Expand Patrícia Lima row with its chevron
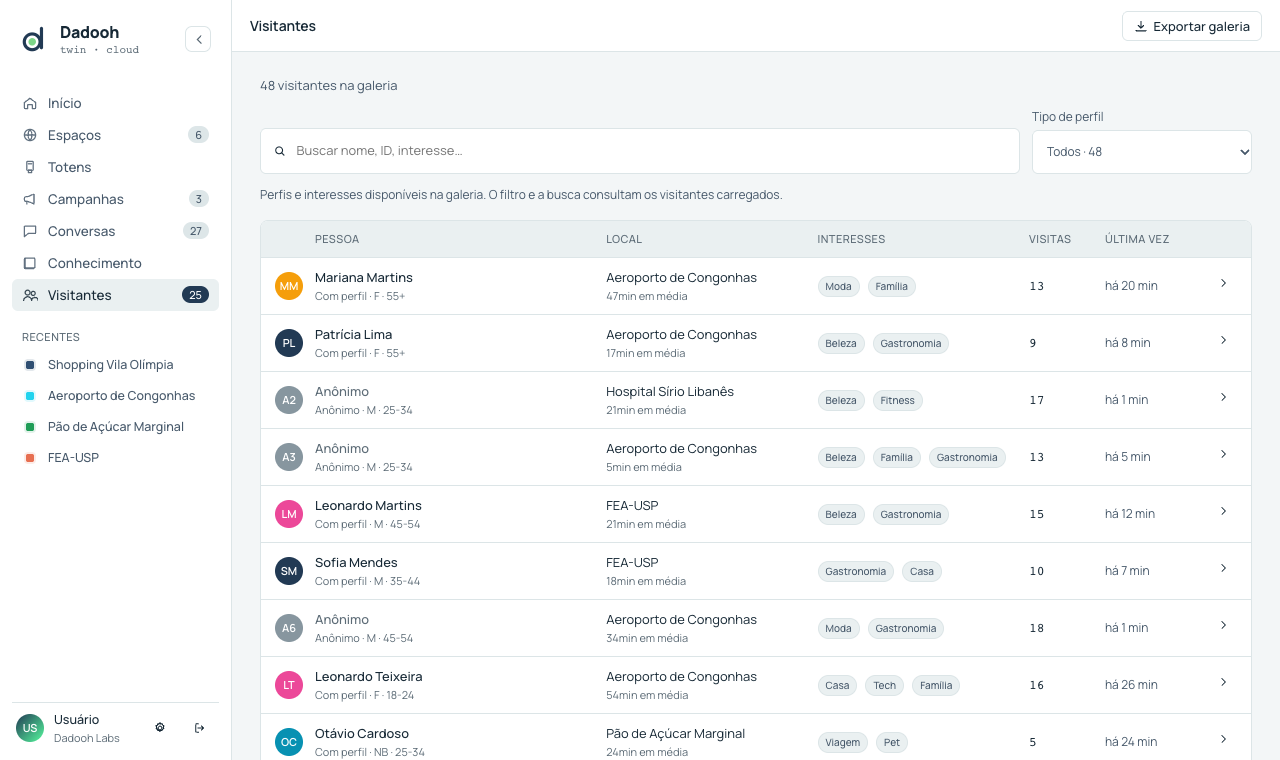Image resolution: width=1280 pixels, height=760 pixels. [x=1224, y=340]
